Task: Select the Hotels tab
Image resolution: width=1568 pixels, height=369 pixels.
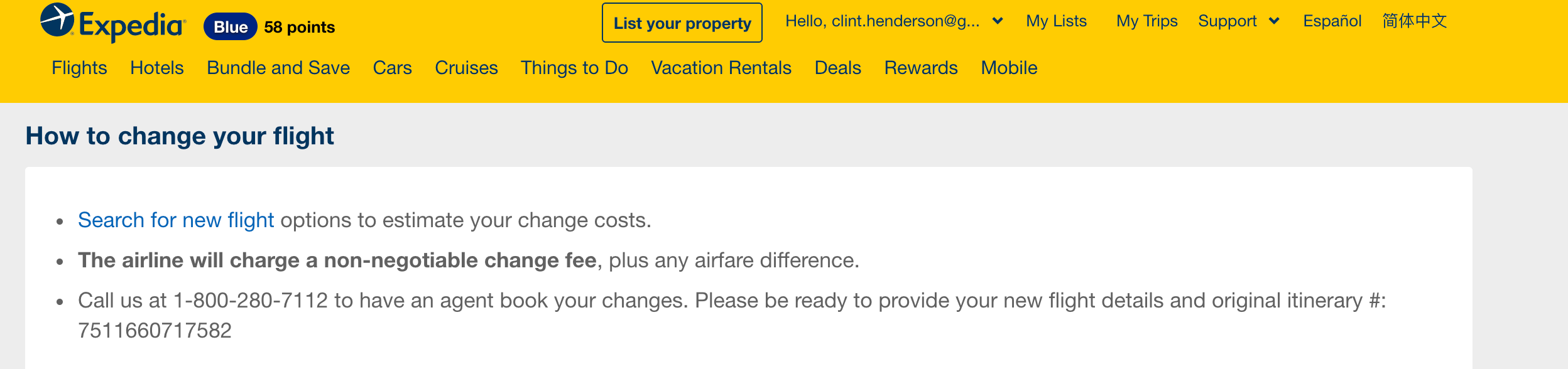Action: pyautogui.click(x=157, y=68)
